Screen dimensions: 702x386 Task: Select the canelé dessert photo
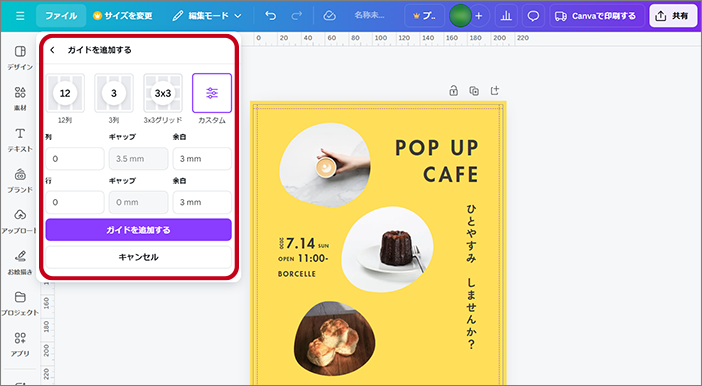(x=388, y=249)
